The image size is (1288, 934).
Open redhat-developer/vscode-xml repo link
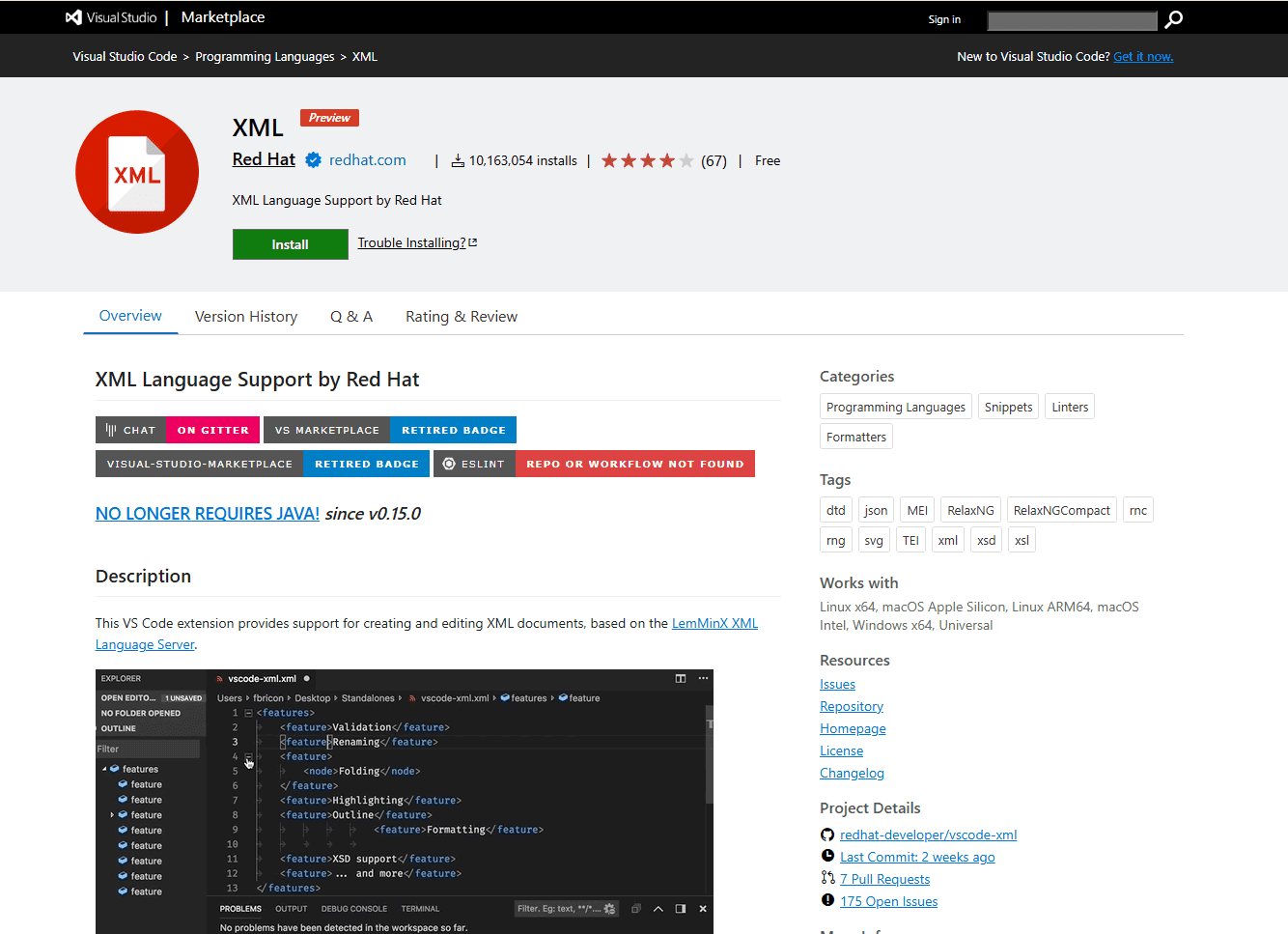928,835
